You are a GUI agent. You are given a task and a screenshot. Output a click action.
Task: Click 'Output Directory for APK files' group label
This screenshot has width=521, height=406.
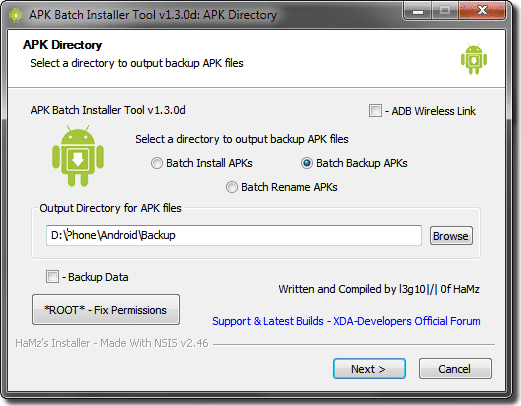coord(110,208)
